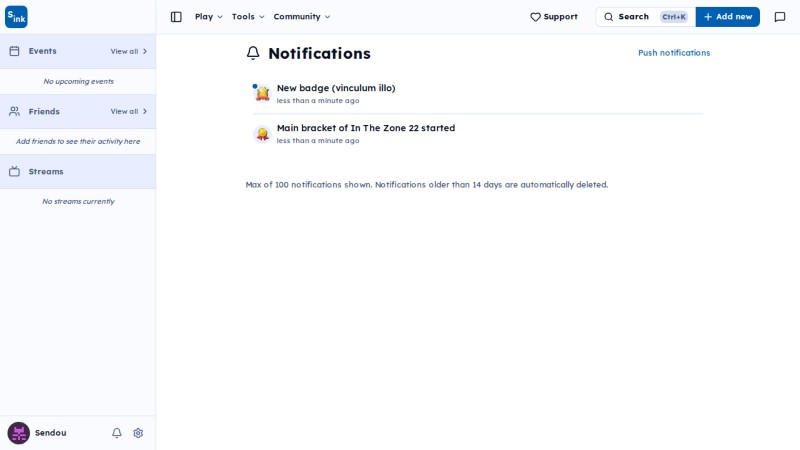
Task: Click the Events section title
Action: (42, 51)
